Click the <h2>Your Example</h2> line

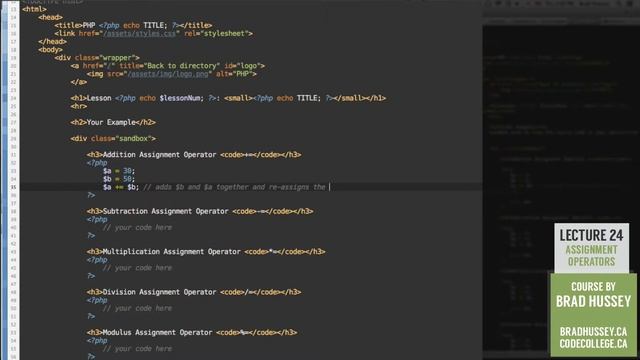pyautogui.click(x=113, y=122)
